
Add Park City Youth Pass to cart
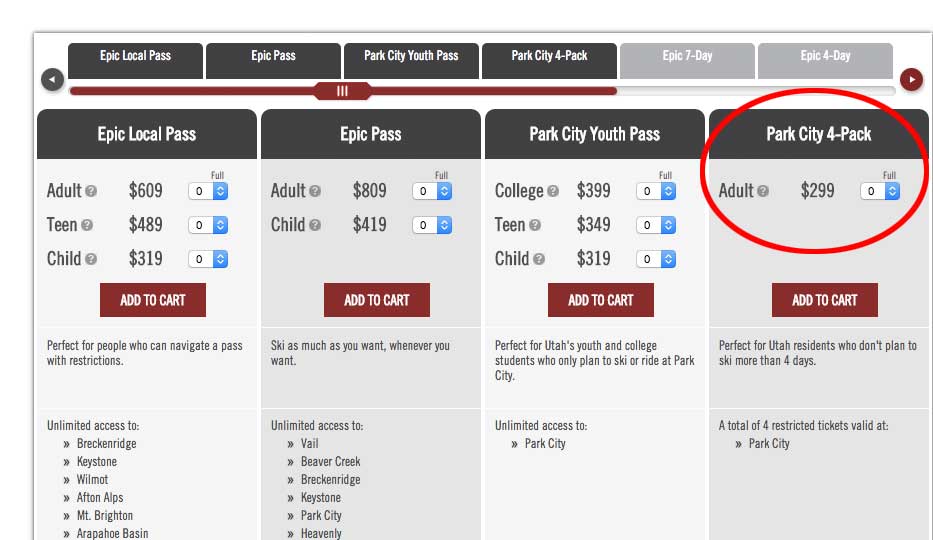[x=601, y=300]
